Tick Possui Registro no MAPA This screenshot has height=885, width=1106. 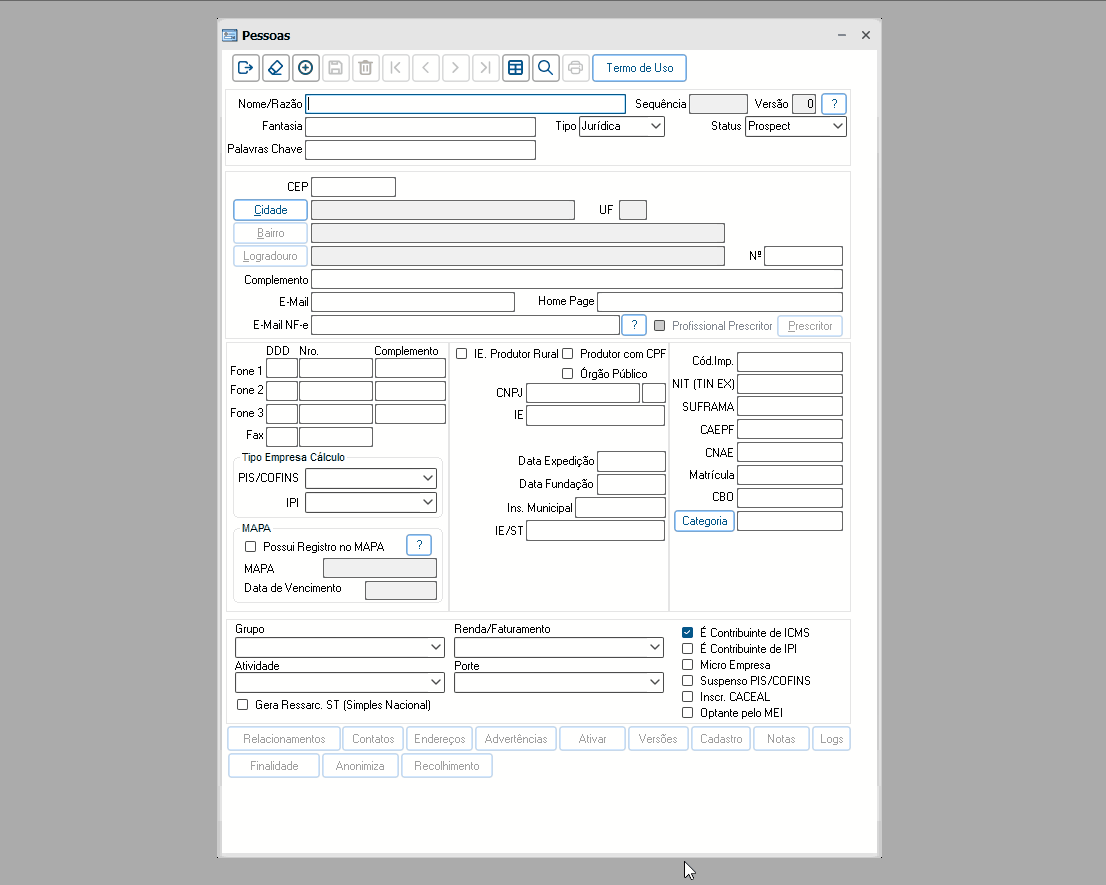(x=251, y=547)
